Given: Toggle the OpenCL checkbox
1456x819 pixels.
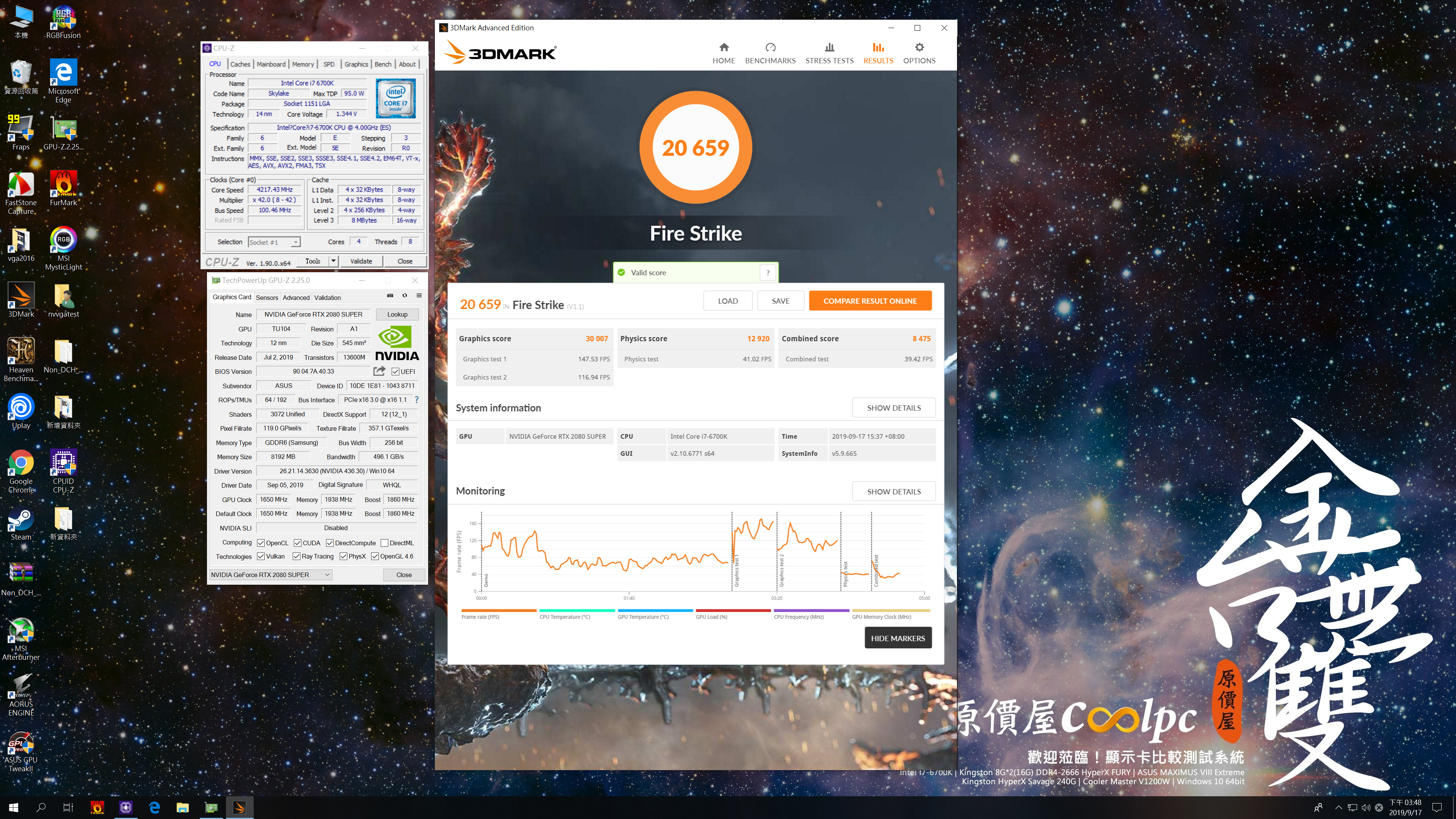Looking at the screenshot, I should pyautogui.click(x=260, y=543).
